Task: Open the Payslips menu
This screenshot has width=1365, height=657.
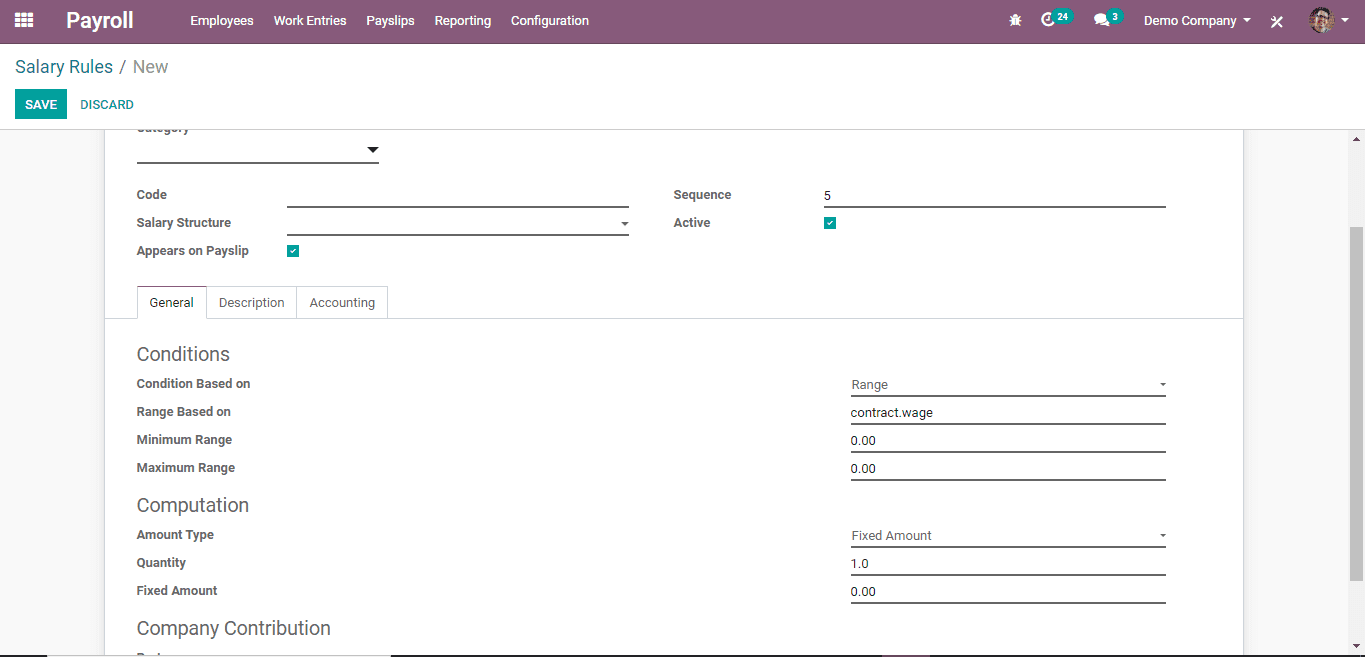Action: [x=390, y=21]
